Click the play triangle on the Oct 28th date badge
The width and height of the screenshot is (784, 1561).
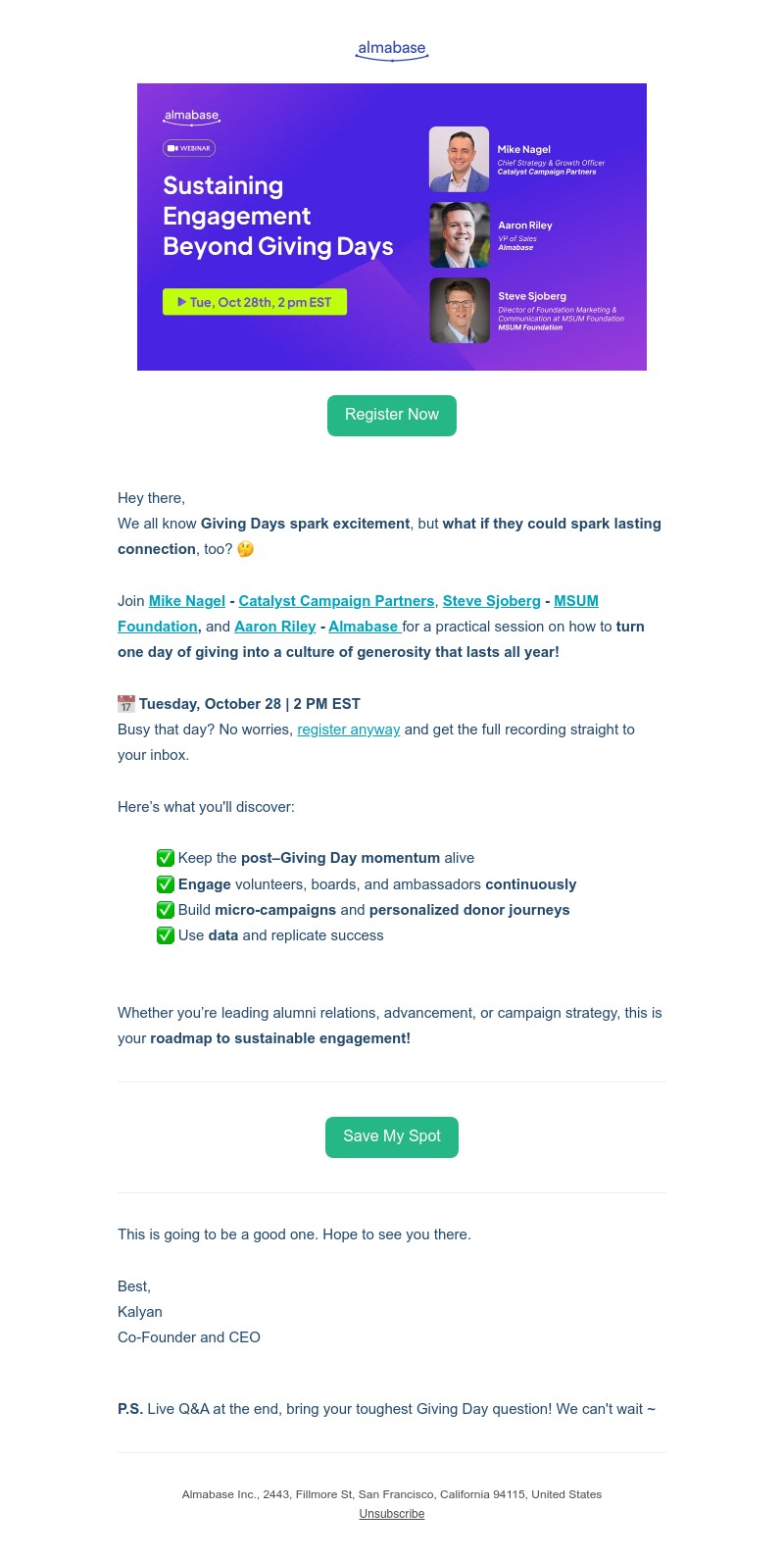181,301
